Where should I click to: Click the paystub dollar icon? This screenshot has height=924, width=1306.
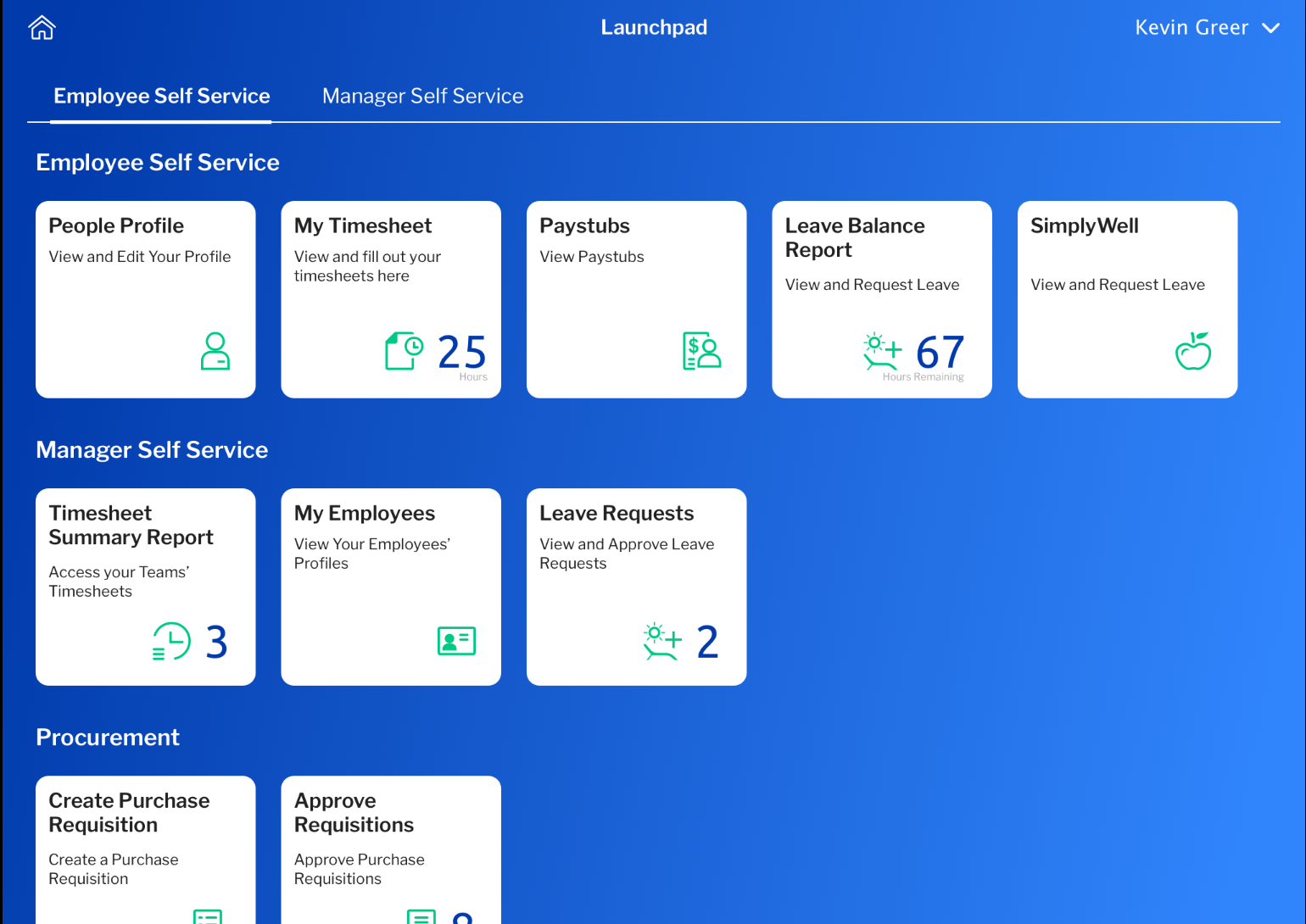[x=702, y=351]
